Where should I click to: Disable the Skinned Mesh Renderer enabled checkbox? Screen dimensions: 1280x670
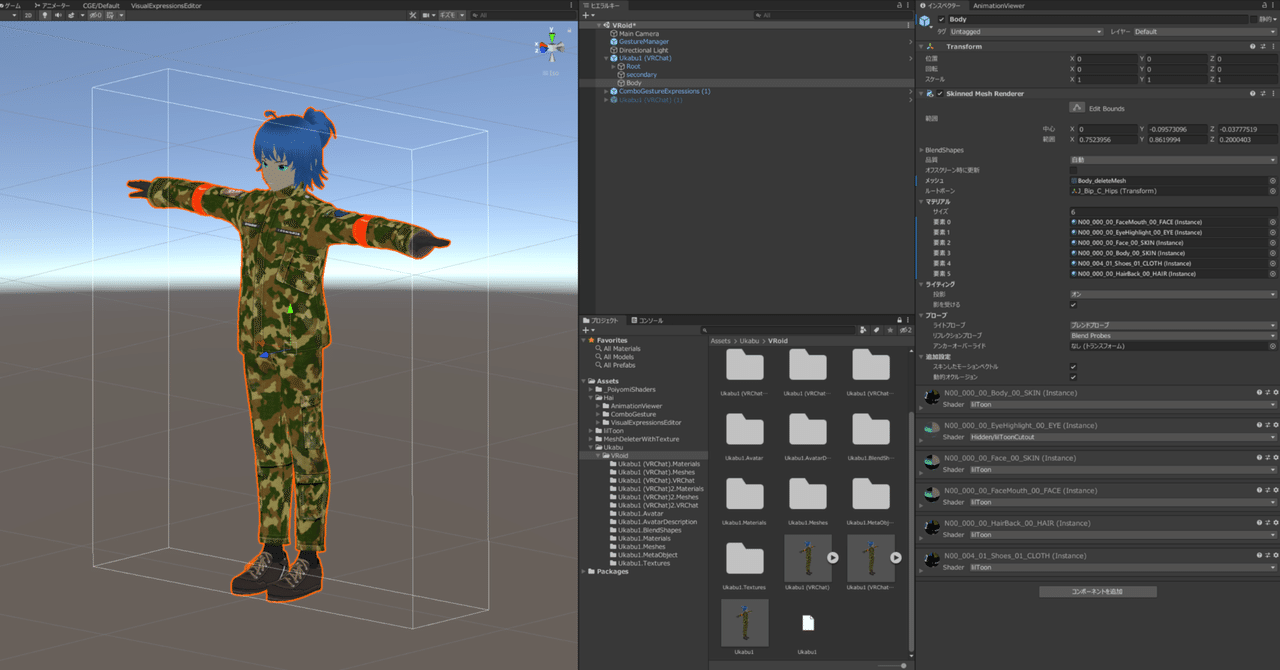point(940,93)
